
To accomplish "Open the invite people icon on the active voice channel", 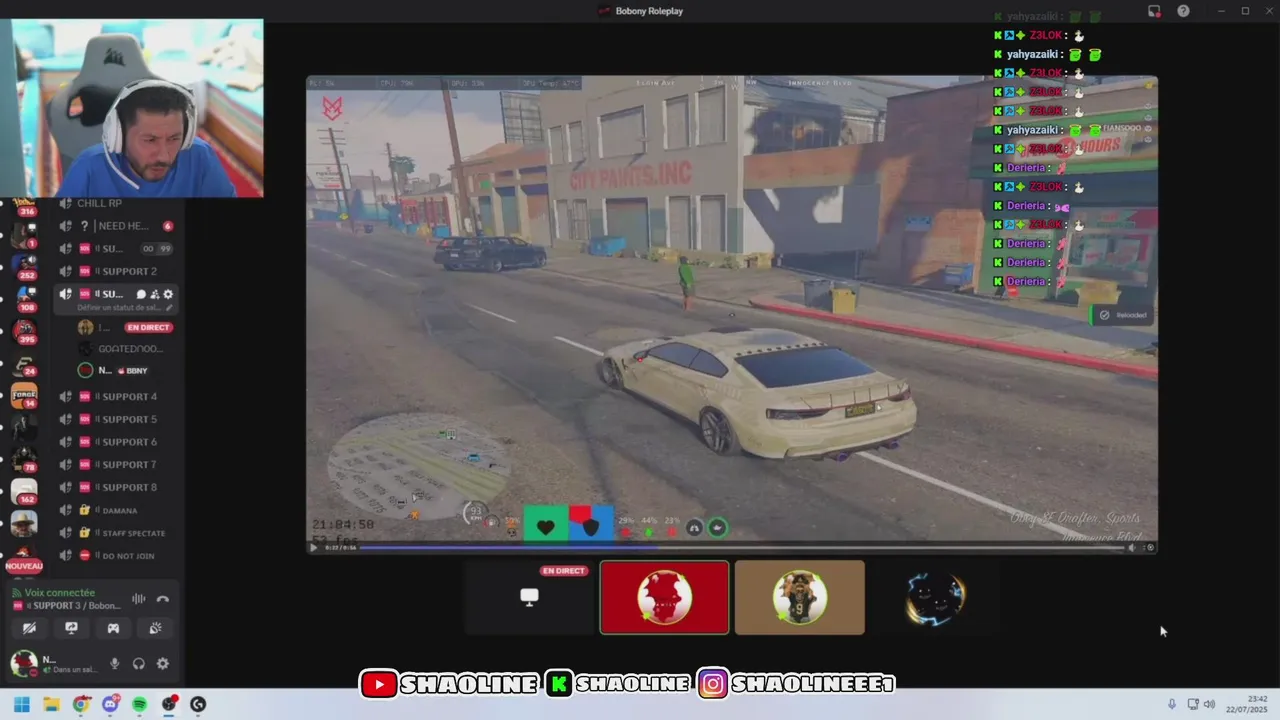I will click(154, 294).
